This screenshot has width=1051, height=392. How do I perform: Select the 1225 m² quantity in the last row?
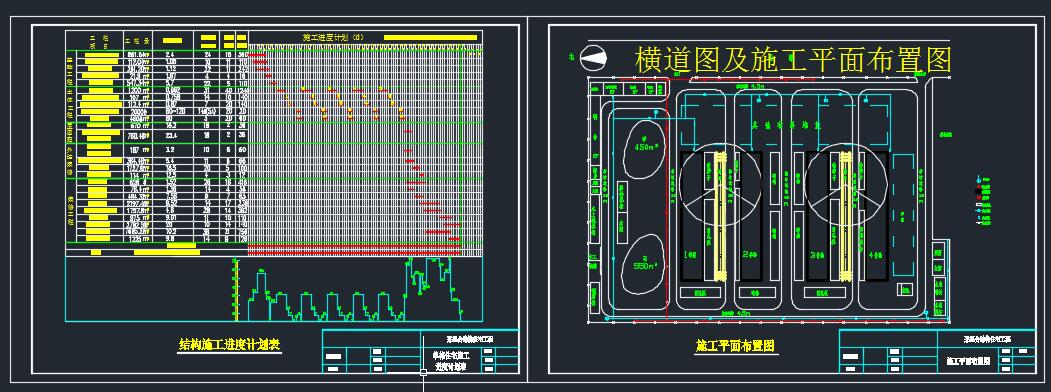pos(138,239)
